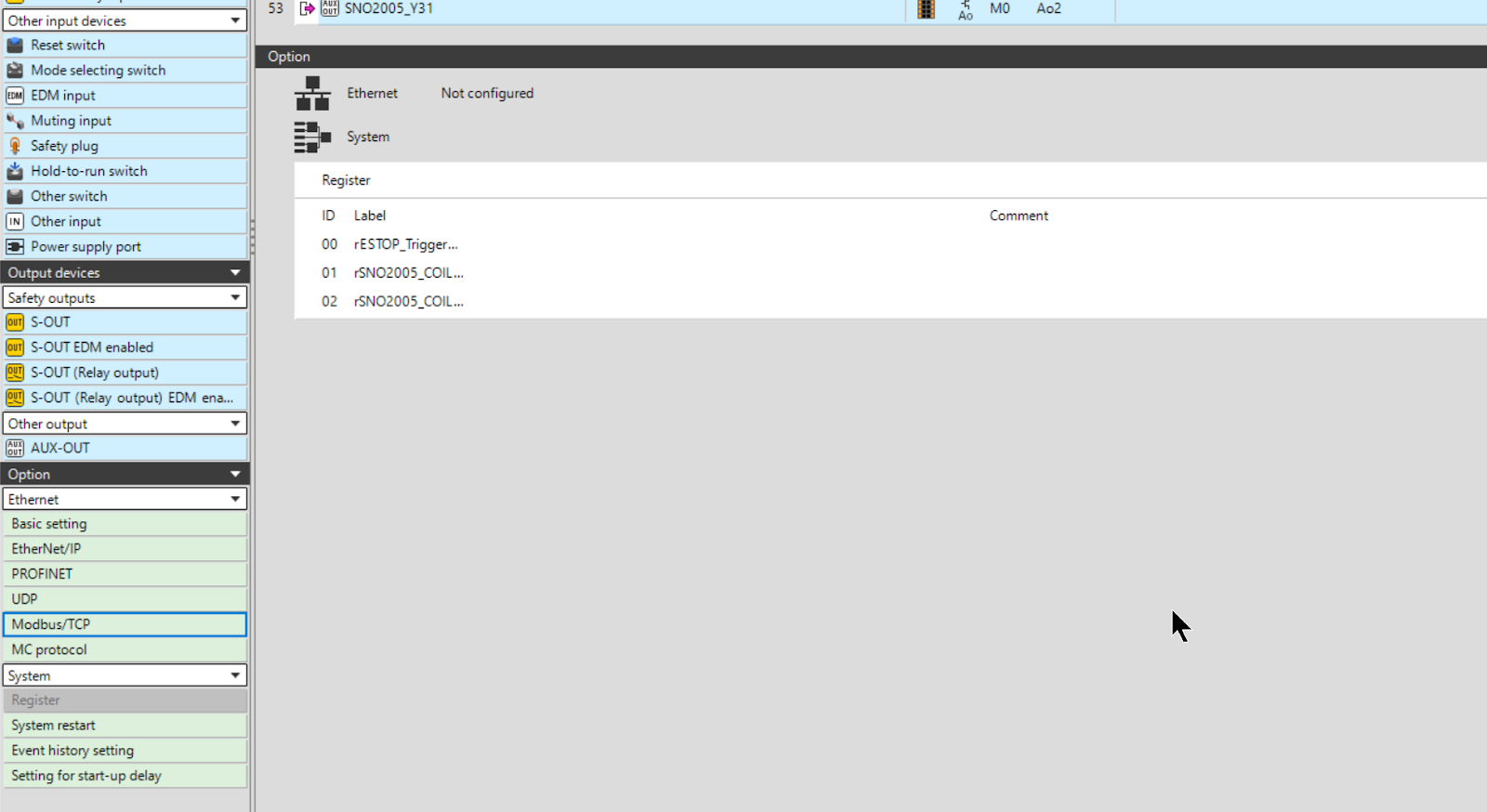Screen dimensions: 1487x812
Task: Click the EDM input icon
Action: [15, 96]
